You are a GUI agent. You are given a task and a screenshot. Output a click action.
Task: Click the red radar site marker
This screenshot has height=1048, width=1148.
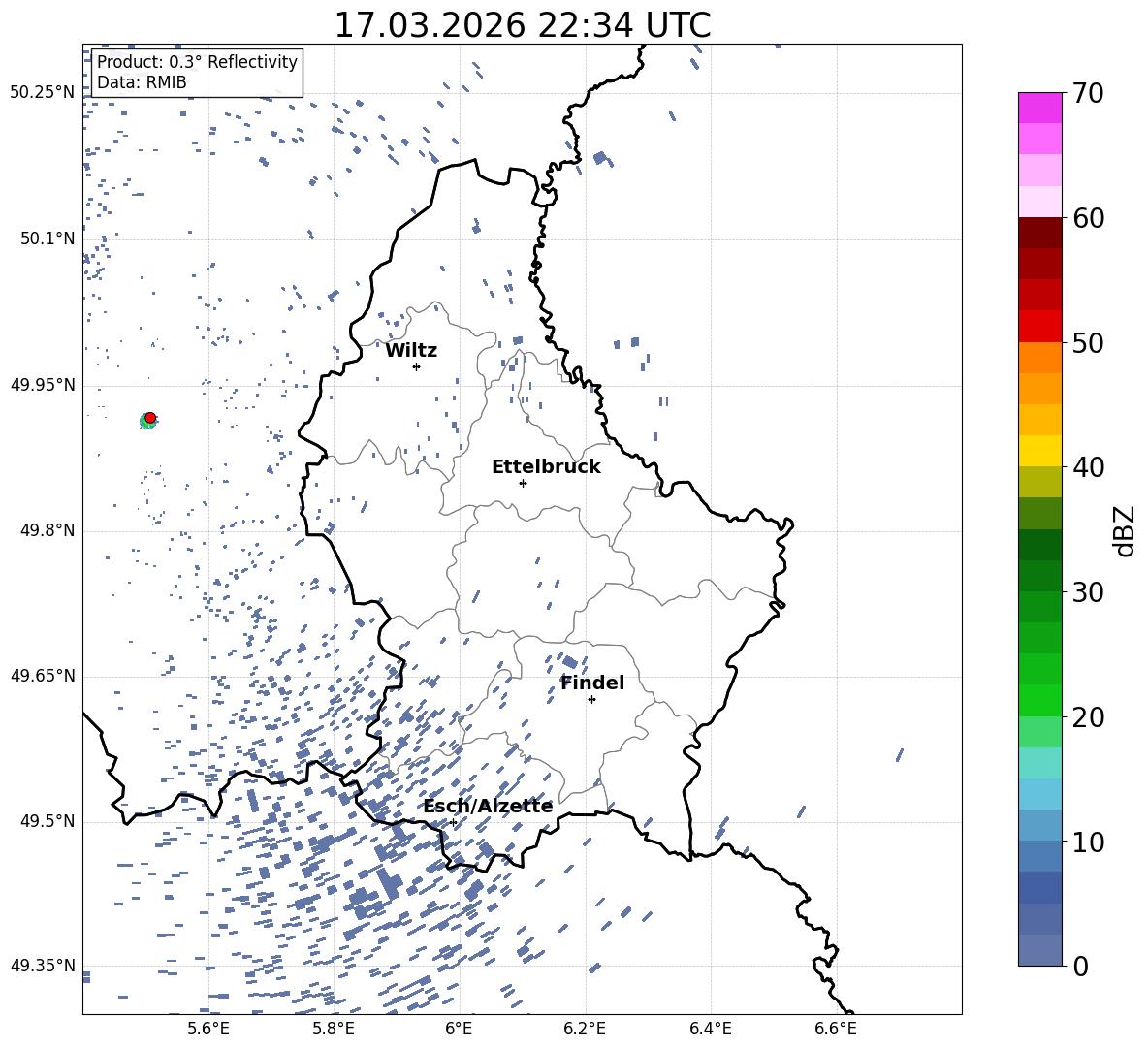click(150, 418)
